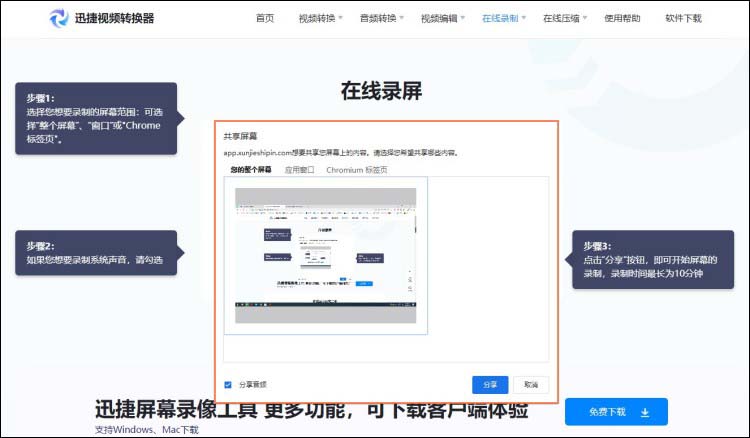This screenshot has width=750, height=438.
Task: Click the 步骤1: tooltip text
Action: (x=40, y=98)
